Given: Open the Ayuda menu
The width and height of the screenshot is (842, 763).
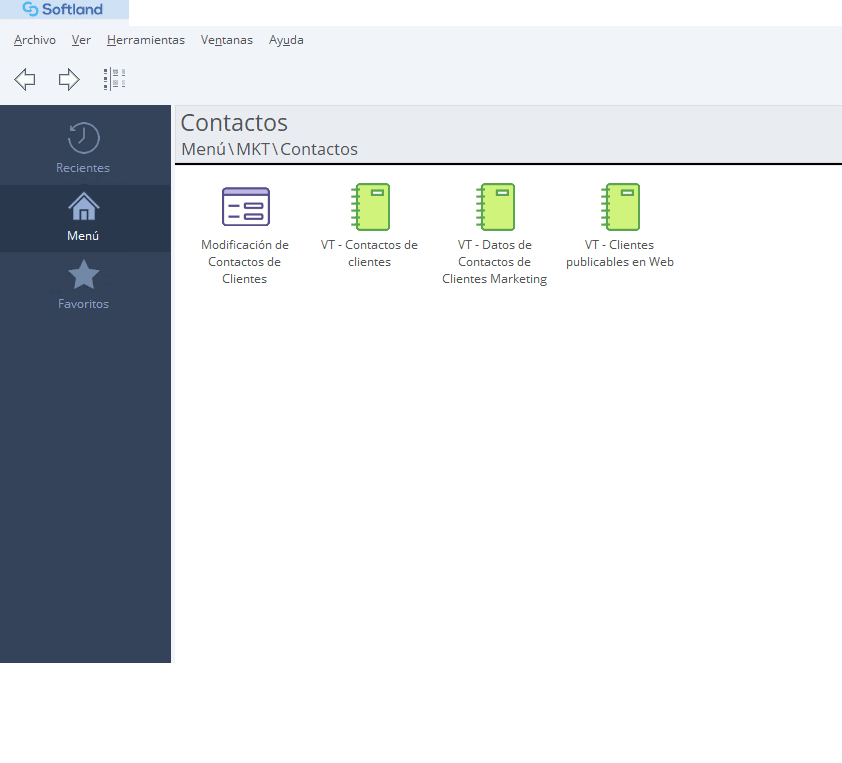Looking at the screenshot, I should (x=286, y=40).
